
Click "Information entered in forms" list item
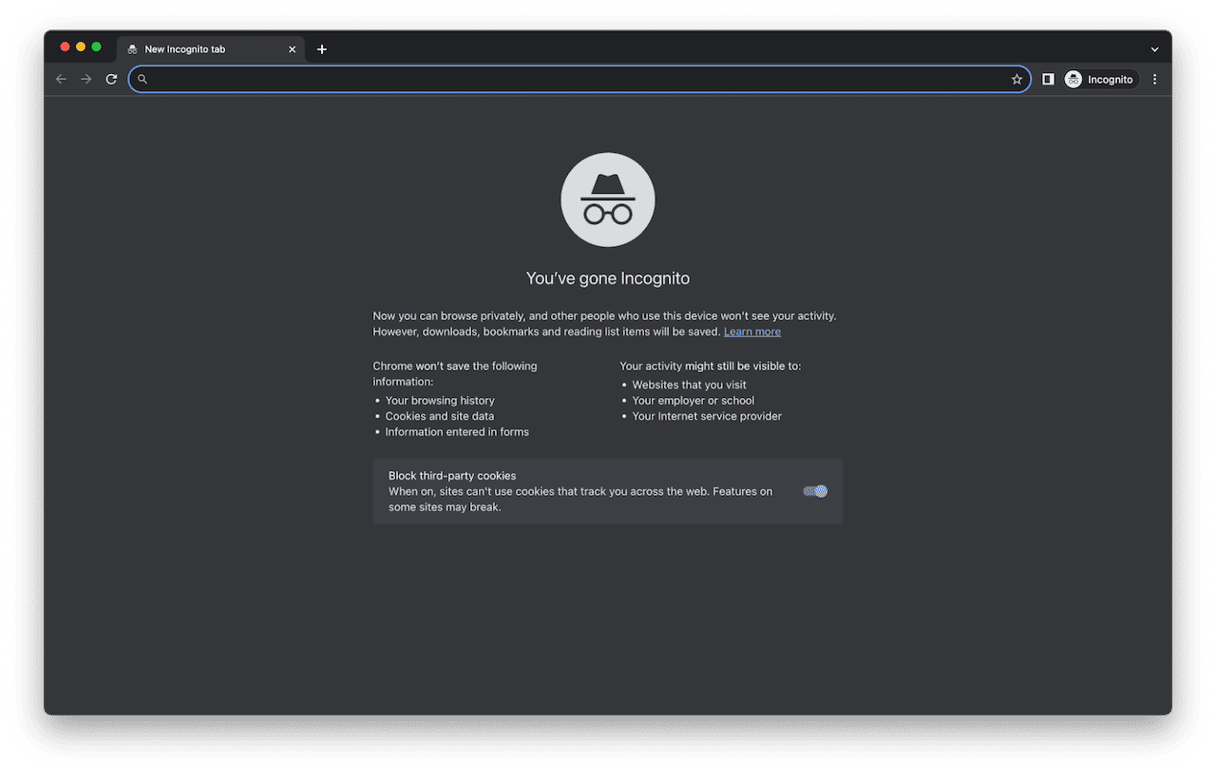click(x=457, y=432)
